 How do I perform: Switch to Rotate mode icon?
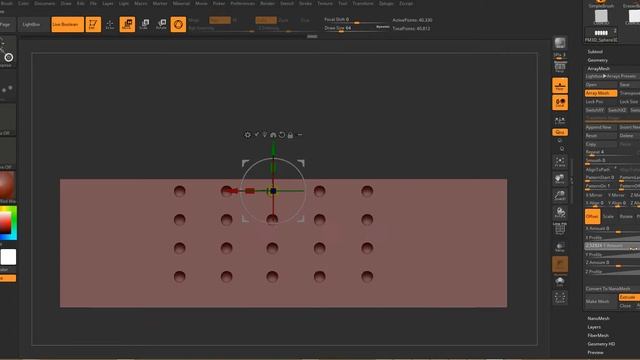[161, 24]
